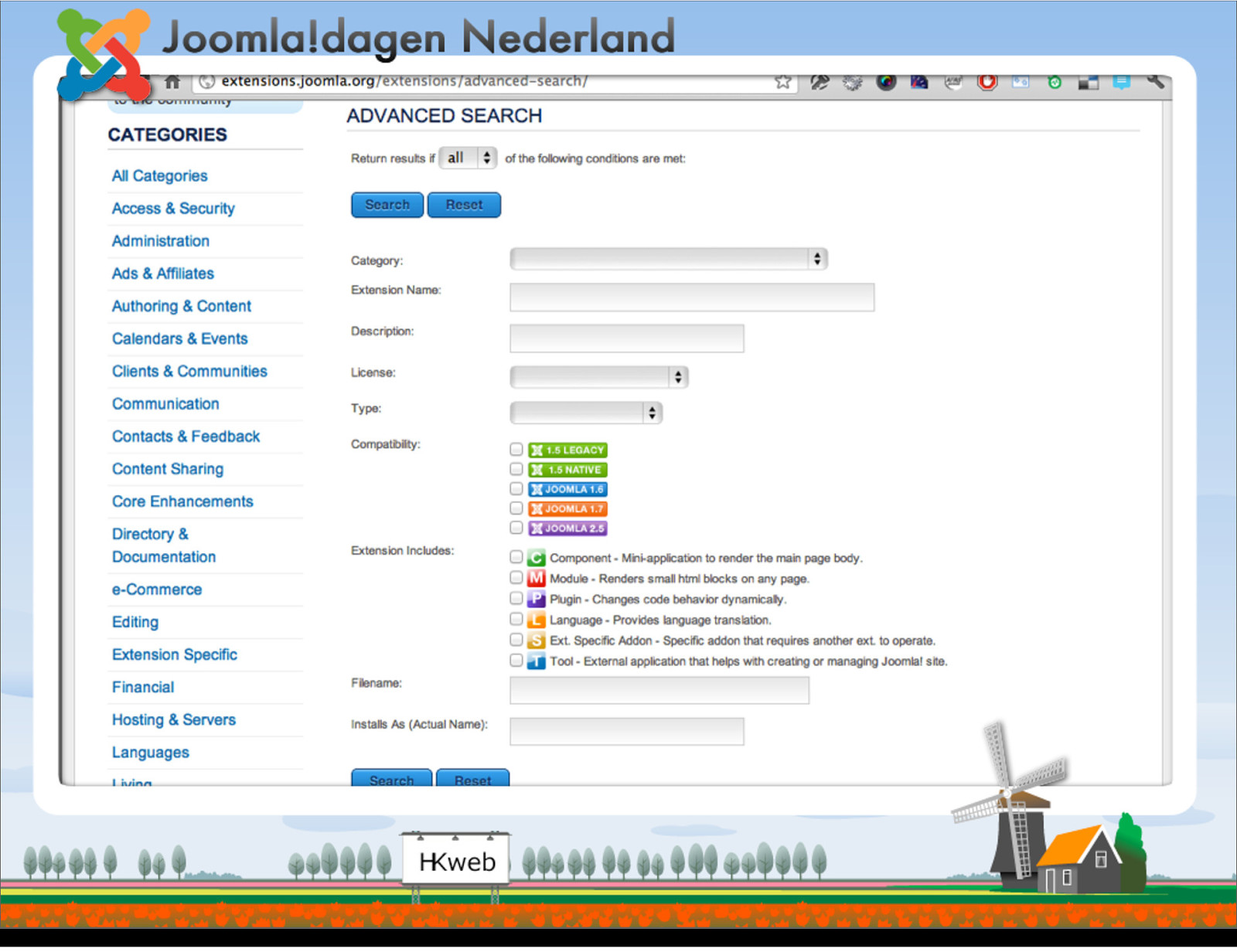
Task: Open the All Categories link
Action: point(160,176)
